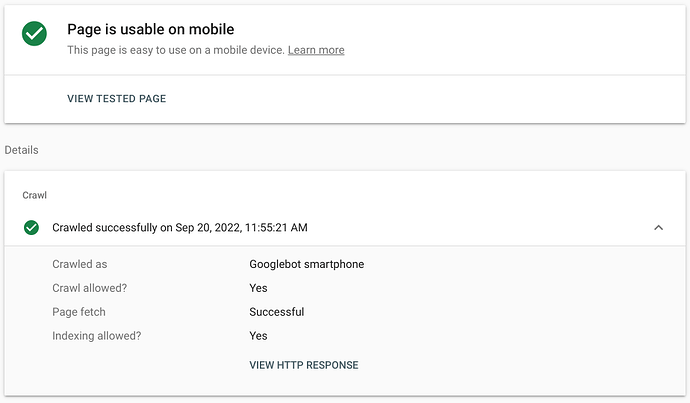
Task: Click the "Crawled successfully" status text
Action: 105,228
